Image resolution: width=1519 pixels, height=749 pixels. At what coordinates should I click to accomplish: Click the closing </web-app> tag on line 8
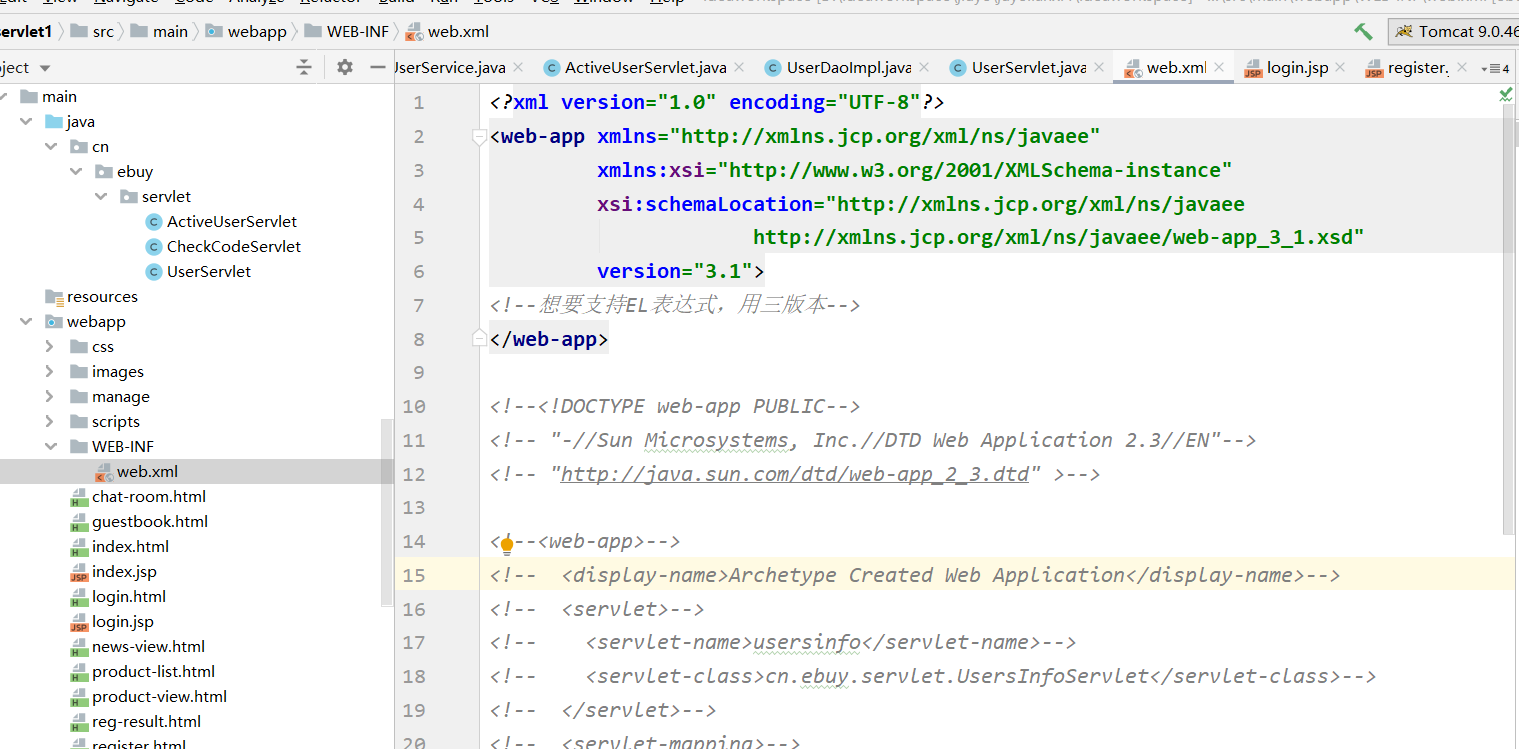(549, 340)
